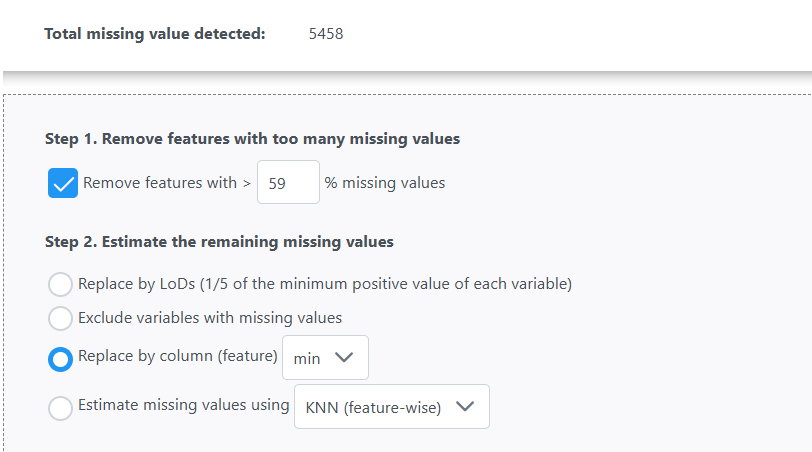Image resolution: width=812 pixels, height=452 pixels.
Task: Click the 'Estimate missing values using' label
Action: [x=183, y=404]
